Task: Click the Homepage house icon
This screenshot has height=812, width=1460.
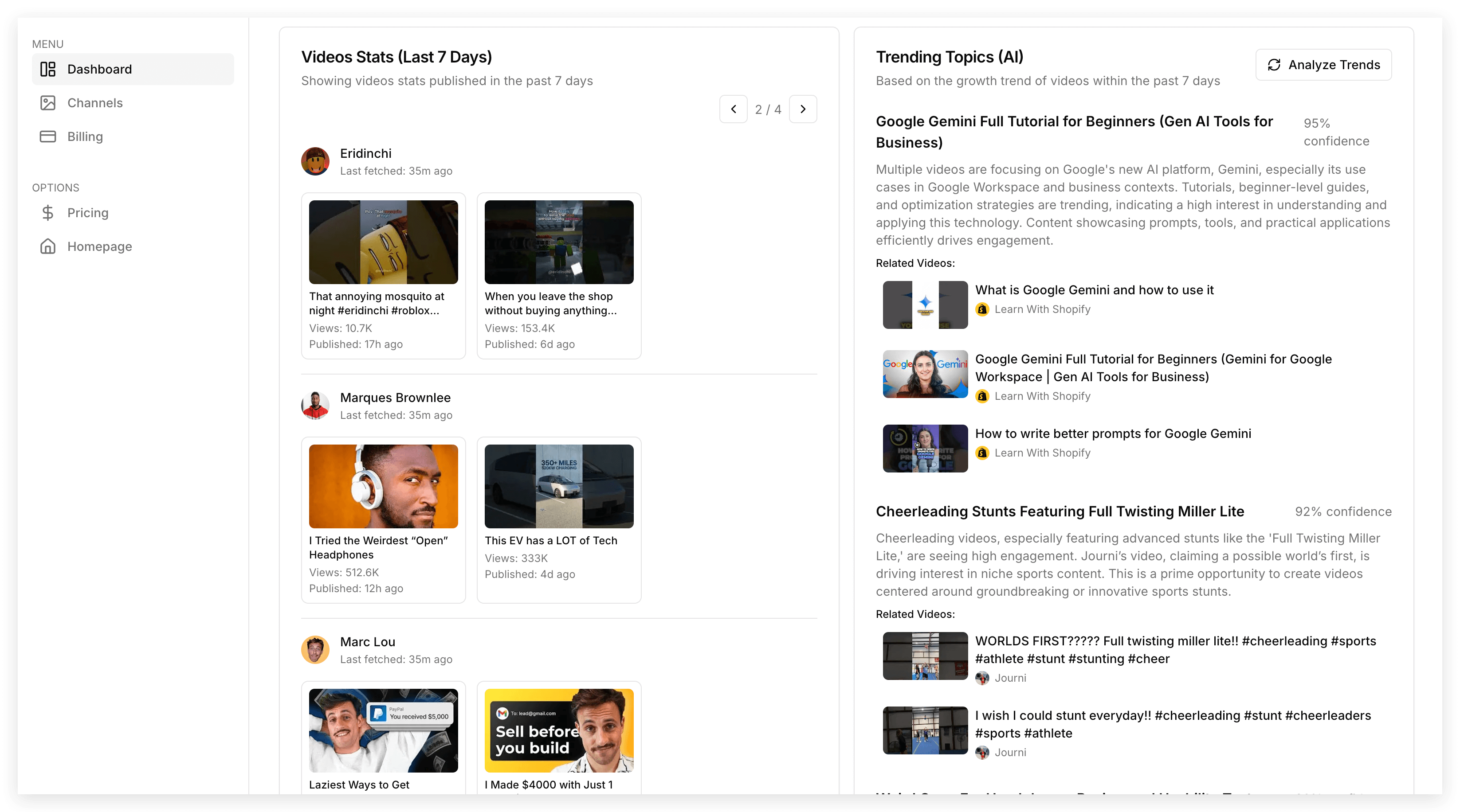Action: [47, 246]
